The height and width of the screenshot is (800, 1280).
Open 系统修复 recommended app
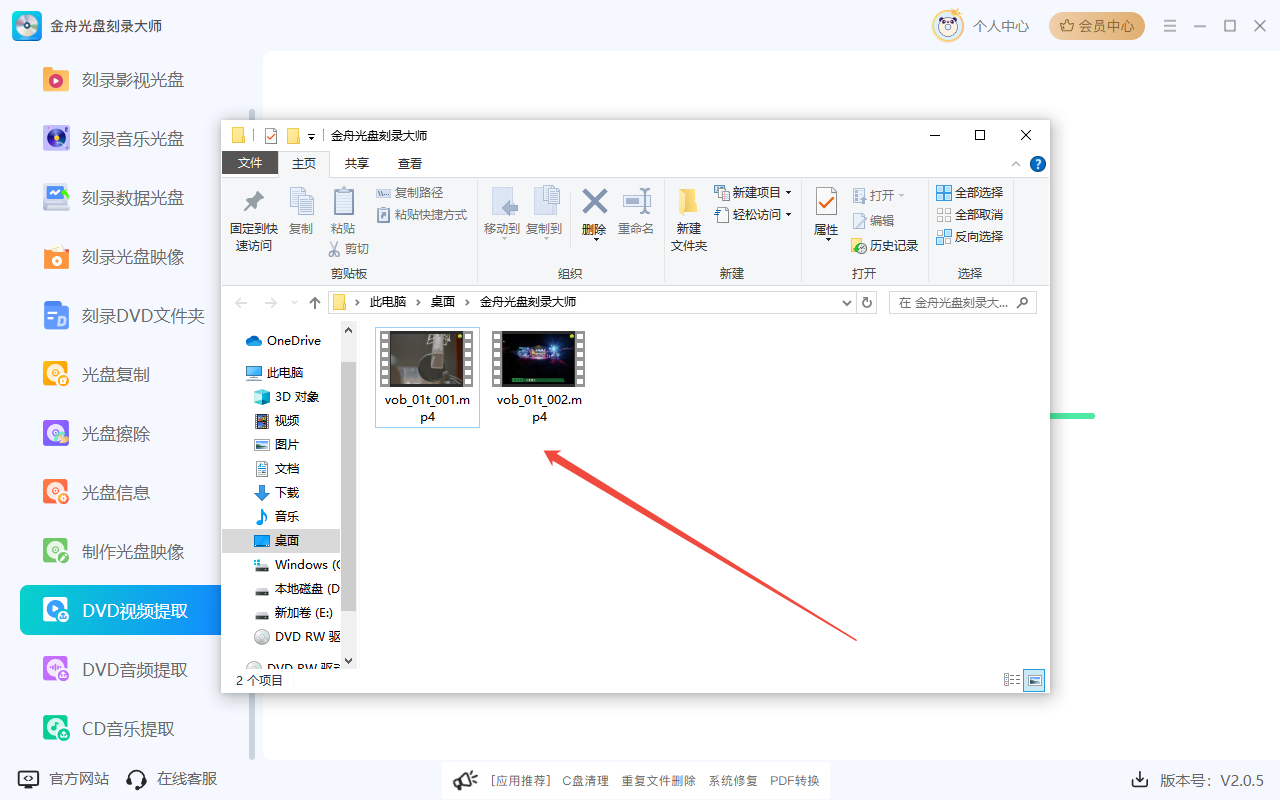click(733, 781)
